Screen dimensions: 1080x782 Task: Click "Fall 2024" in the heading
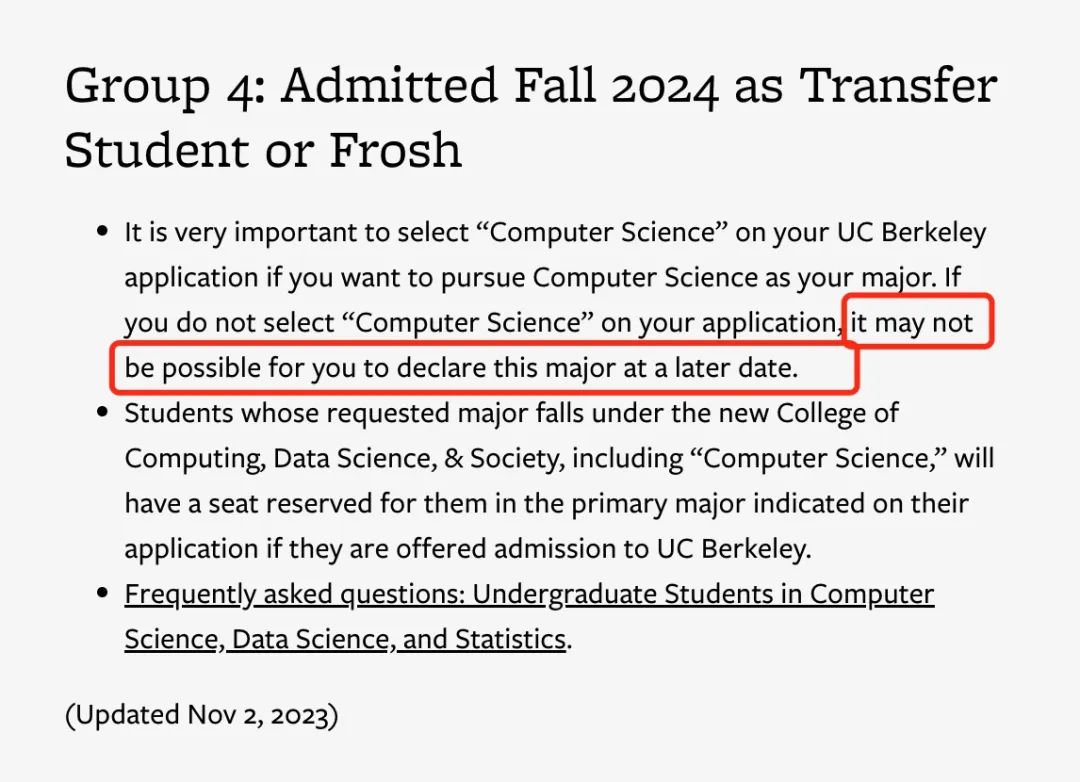click(616, 86)
